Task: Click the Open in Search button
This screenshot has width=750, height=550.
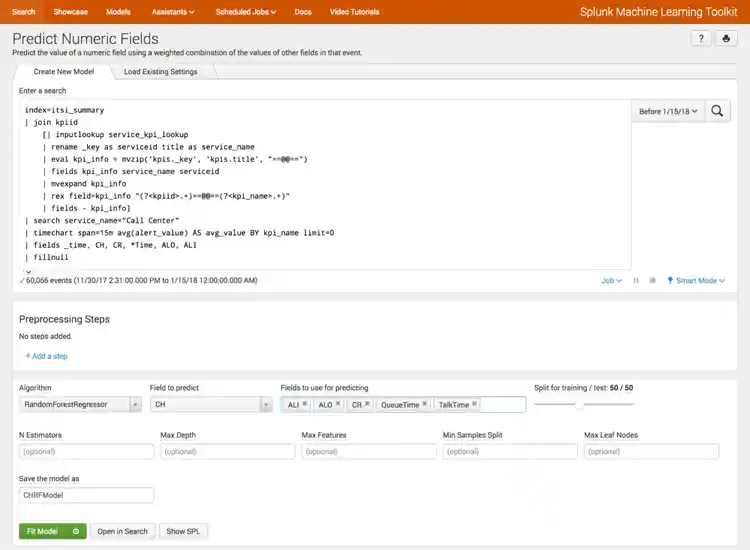Action: click(x=122, y=532)
